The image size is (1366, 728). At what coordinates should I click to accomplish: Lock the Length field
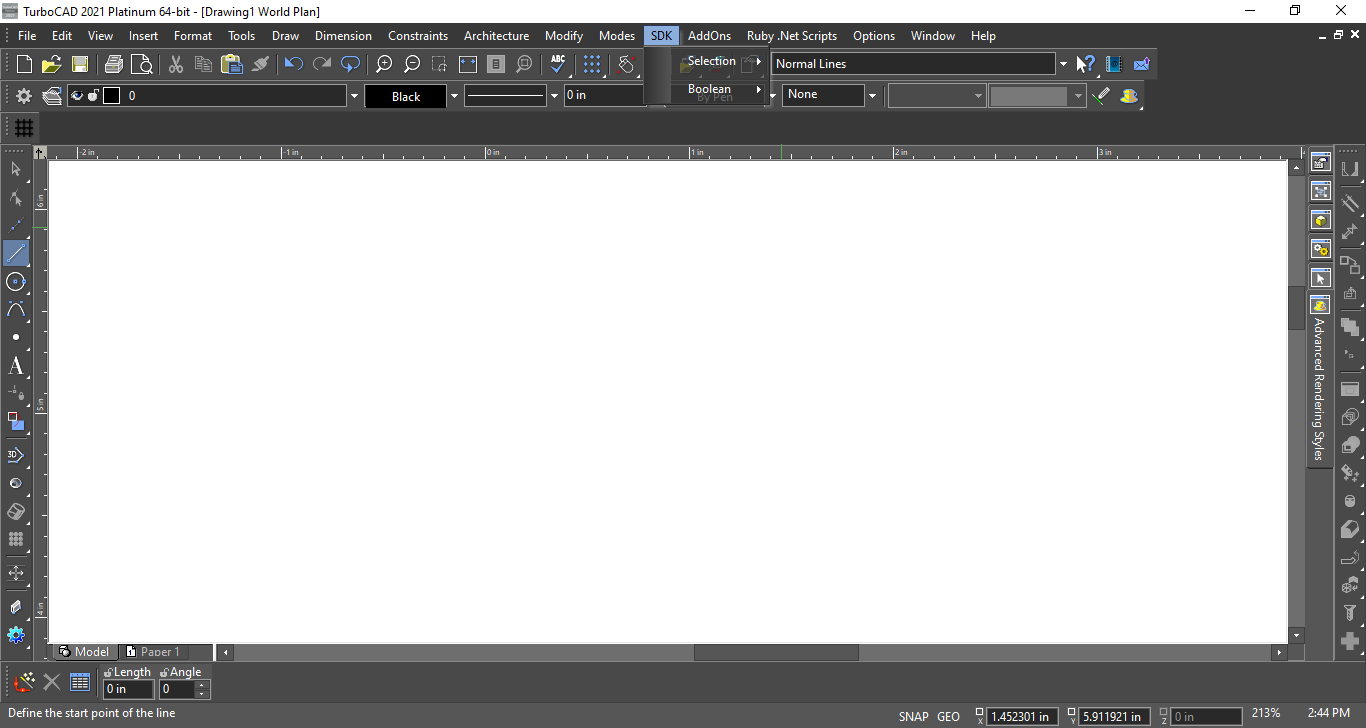click(x=108, y=673)
